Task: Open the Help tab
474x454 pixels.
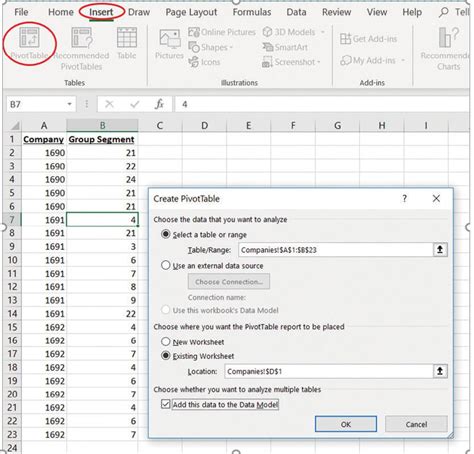Action: tap(412, 12)
